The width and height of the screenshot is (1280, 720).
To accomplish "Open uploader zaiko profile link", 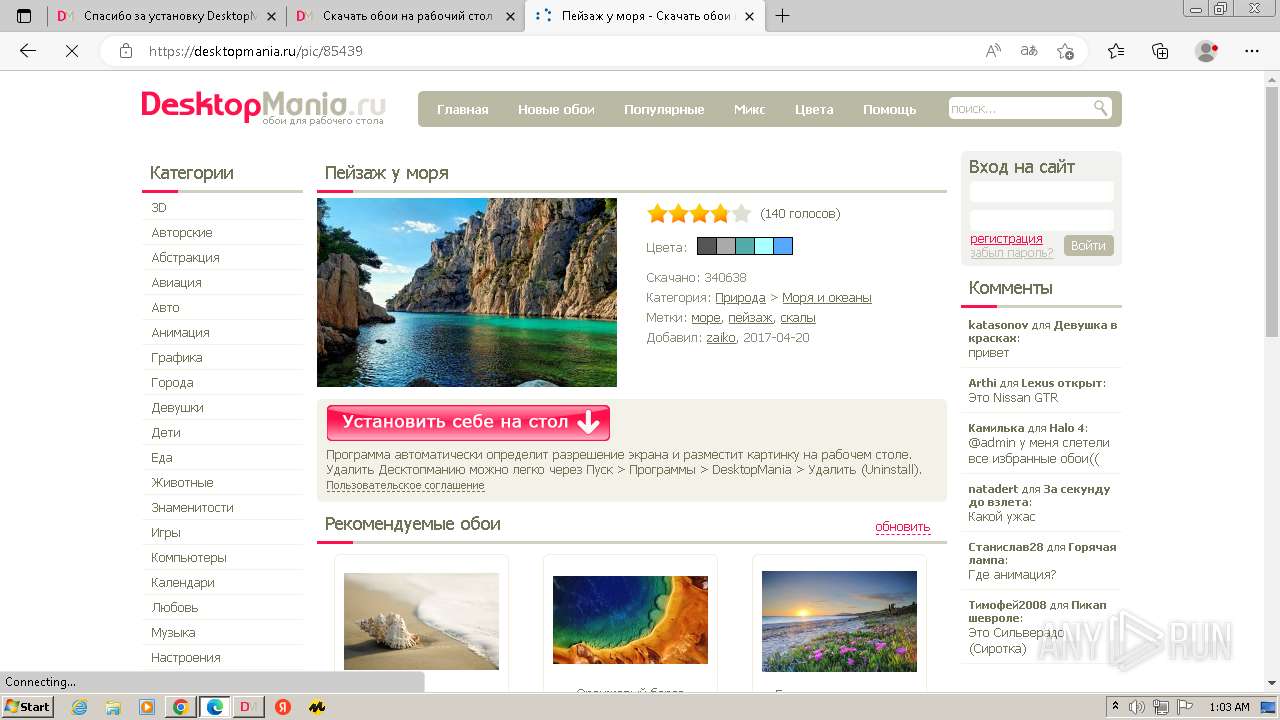I will click(721, 338).
